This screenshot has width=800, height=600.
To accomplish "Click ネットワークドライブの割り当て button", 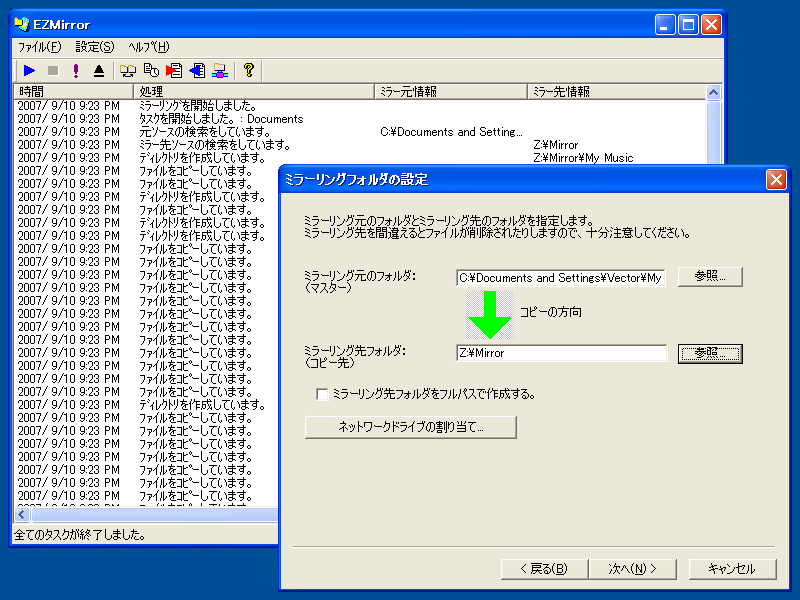I will pyautogui.click(x=411, y=427).
